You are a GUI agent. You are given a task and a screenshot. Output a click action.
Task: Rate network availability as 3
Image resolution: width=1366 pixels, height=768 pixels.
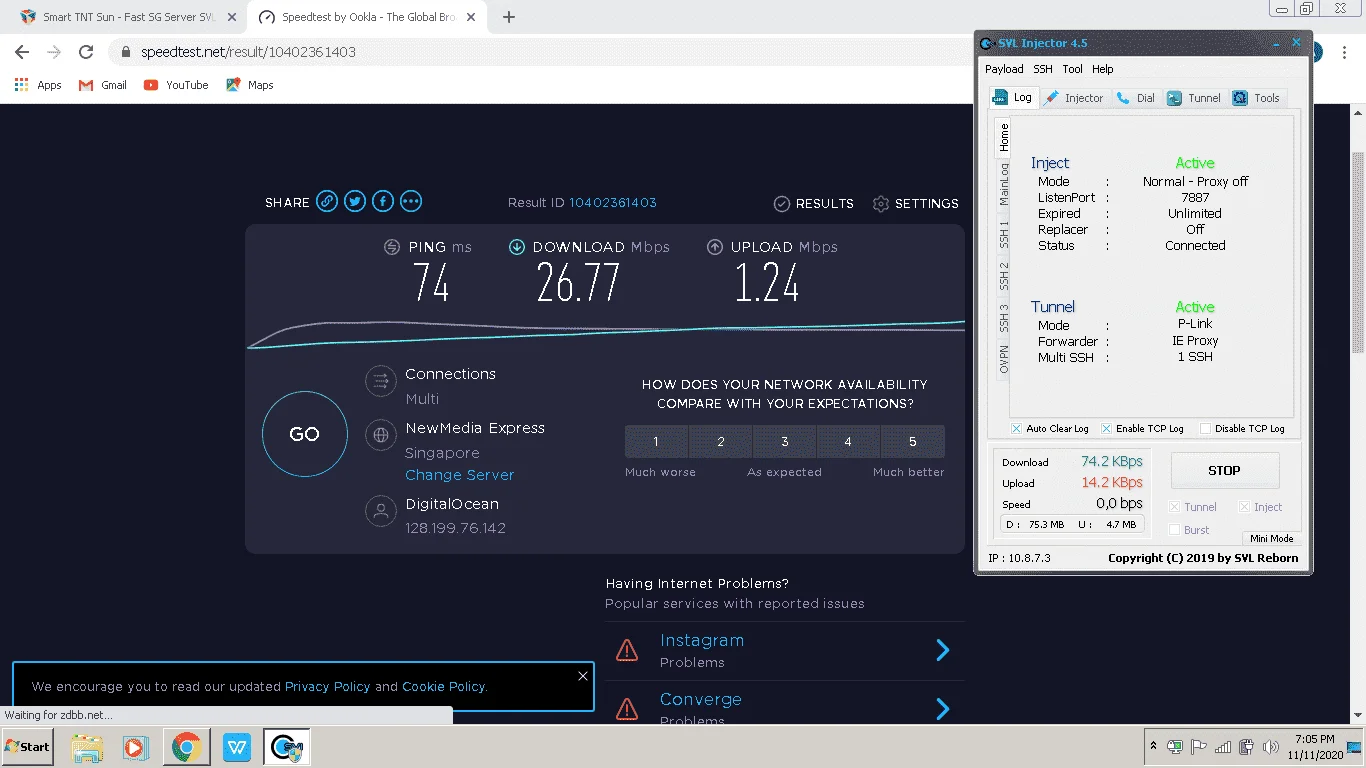(785, 442)
